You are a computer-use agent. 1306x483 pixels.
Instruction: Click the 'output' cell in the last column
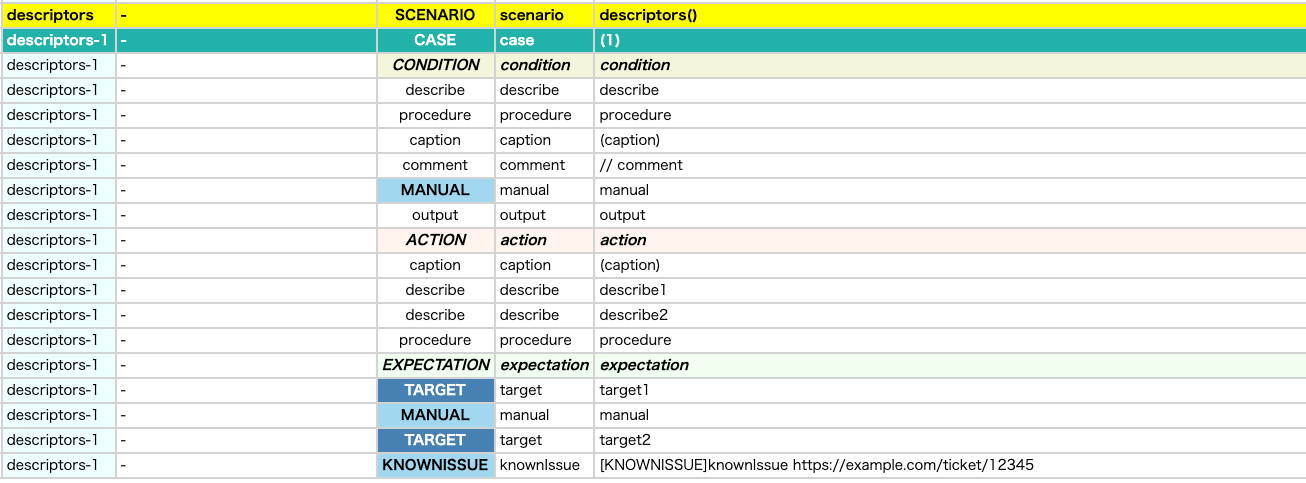point(950,215)
